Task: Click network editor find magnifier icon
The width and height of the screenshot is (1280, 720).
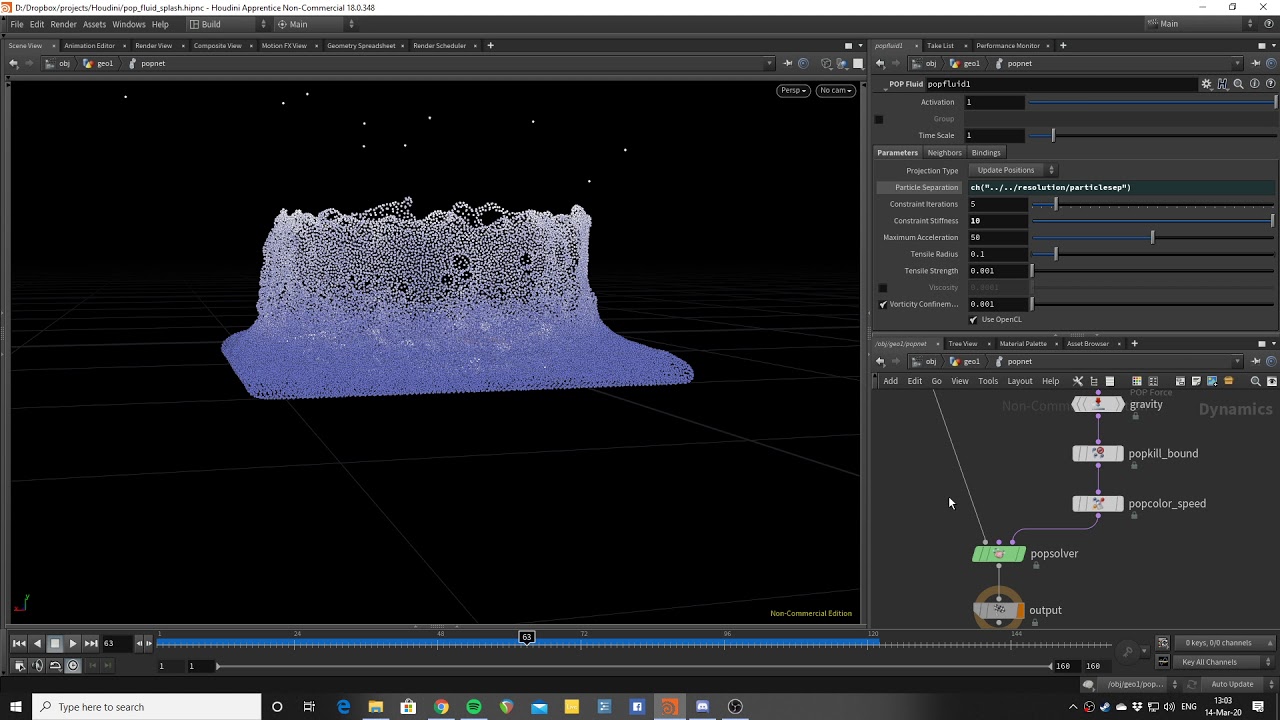Action: coord(1256,381)
